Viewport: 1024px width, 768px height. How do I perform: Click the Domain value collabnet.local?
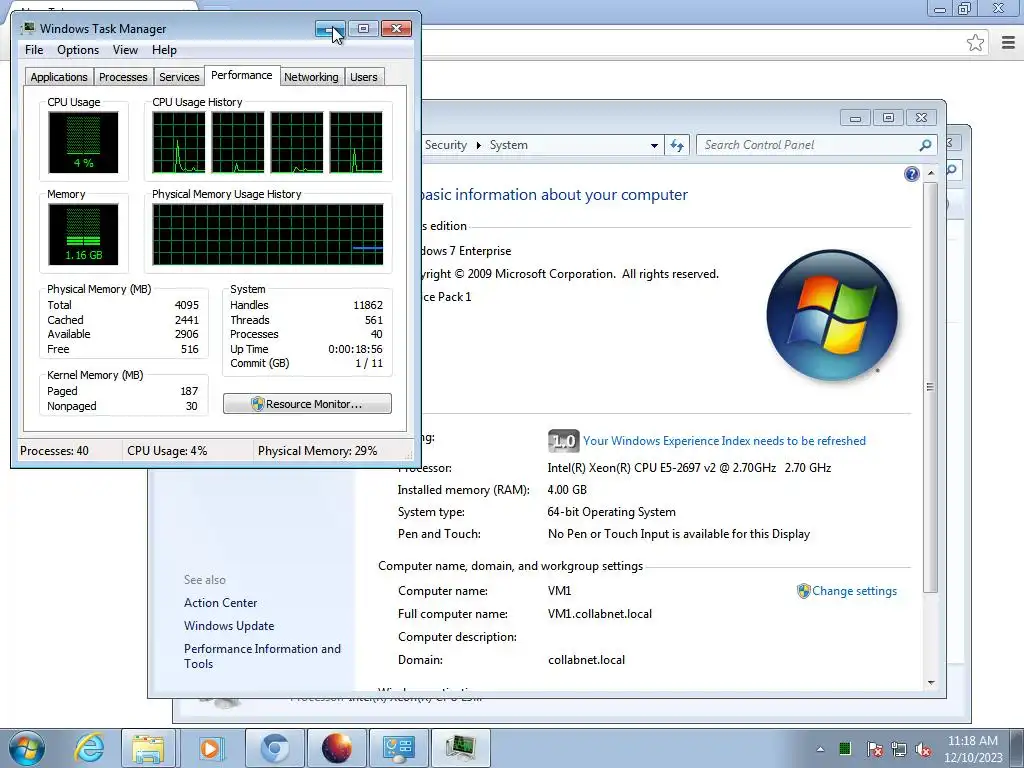[x=586, y=660]
